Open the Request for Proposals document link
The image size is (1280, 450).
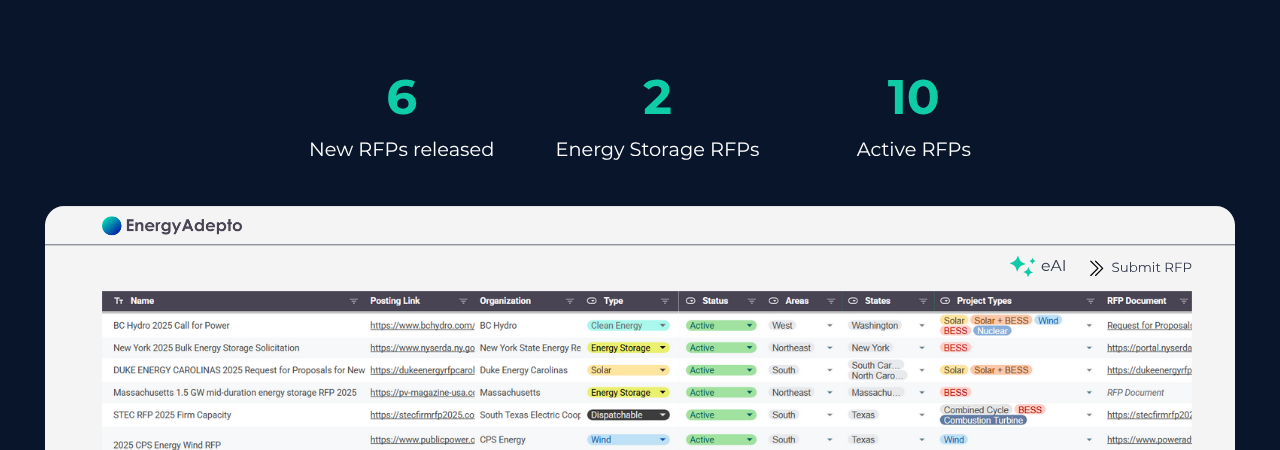[x=1150, y=325]
